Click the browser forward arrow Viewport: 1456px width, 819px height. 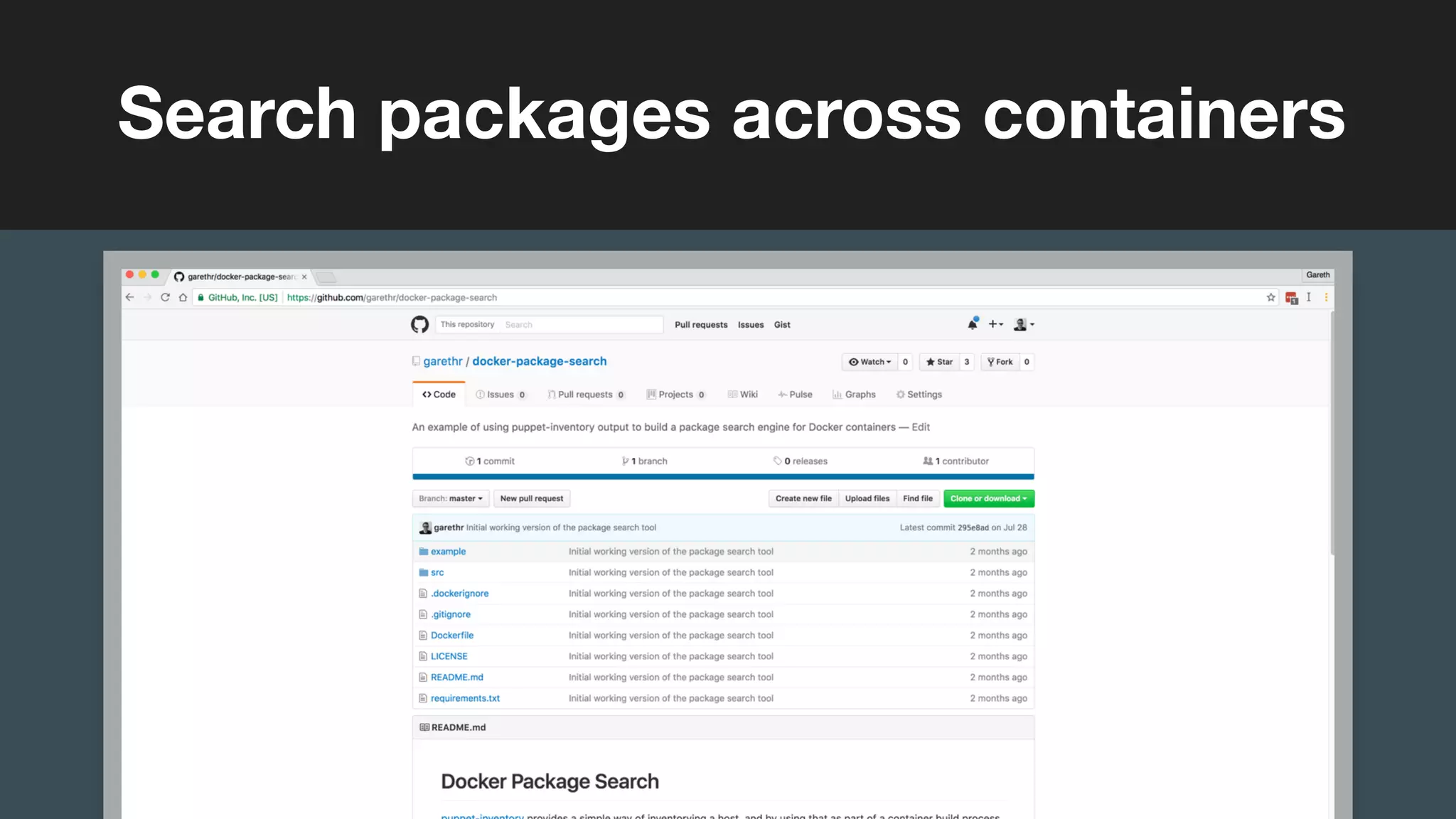(x=147, y=297)
